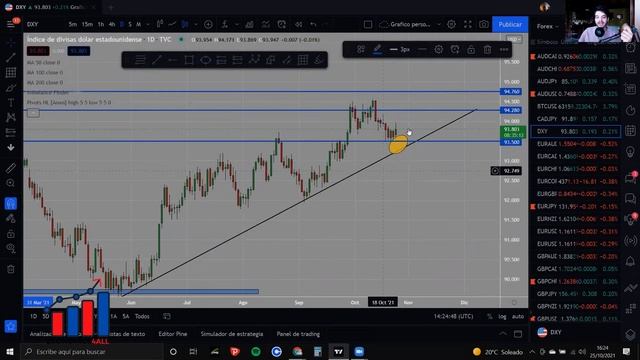Open the candle chart type selector

[184, 24]
